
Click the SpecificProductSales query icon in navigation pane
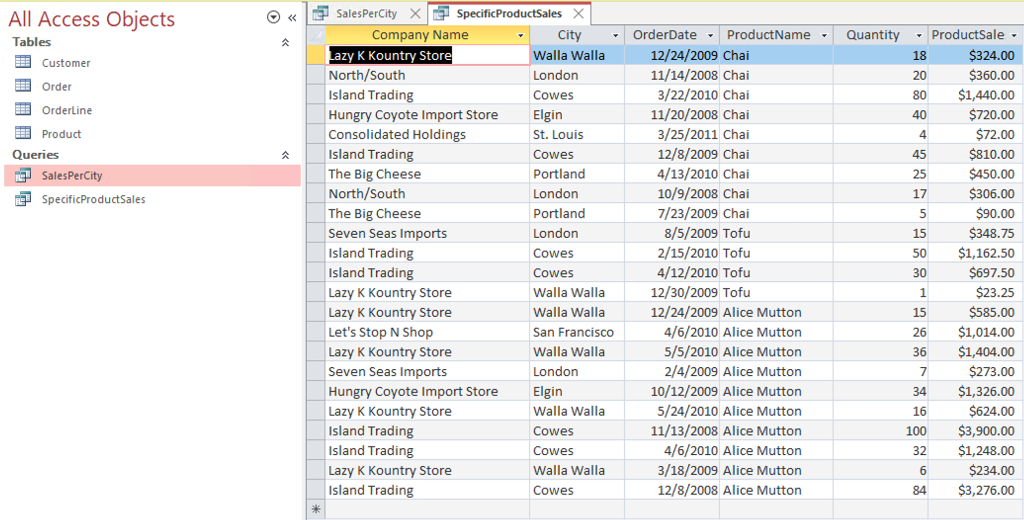(x=23, y=199)
